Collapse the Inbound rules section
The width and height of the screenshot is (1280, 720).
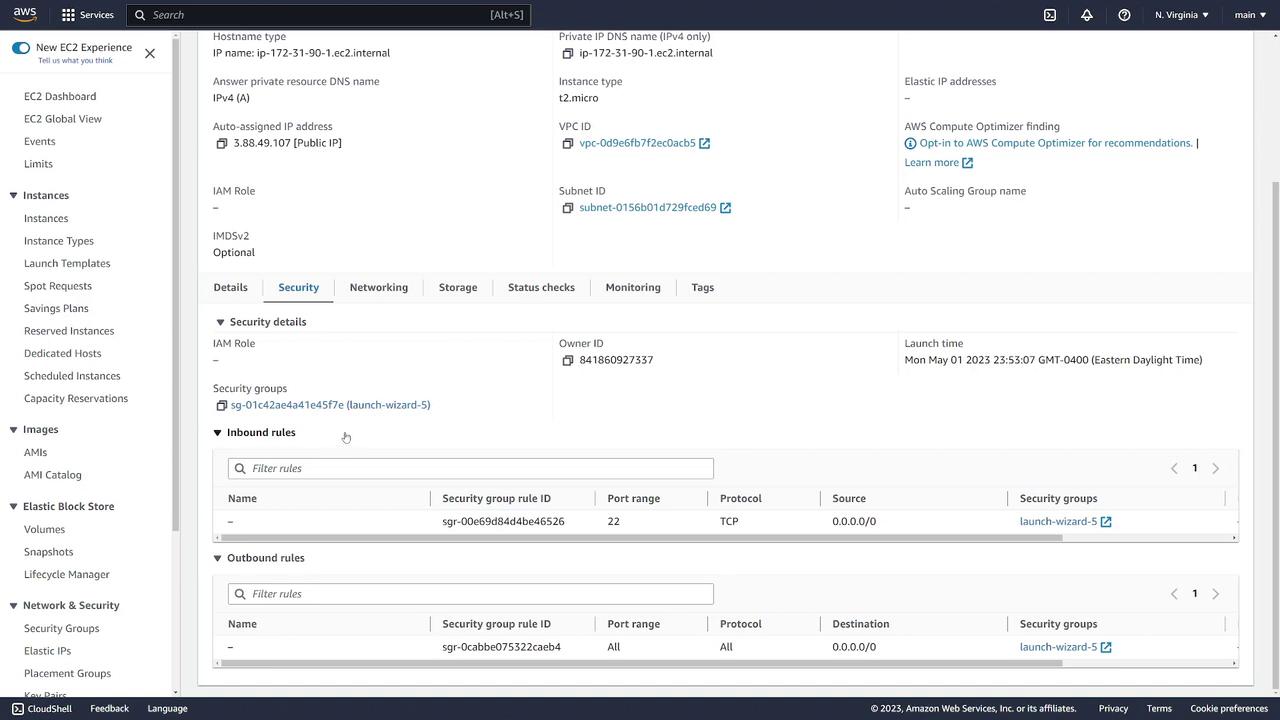[x=217, y=433]
